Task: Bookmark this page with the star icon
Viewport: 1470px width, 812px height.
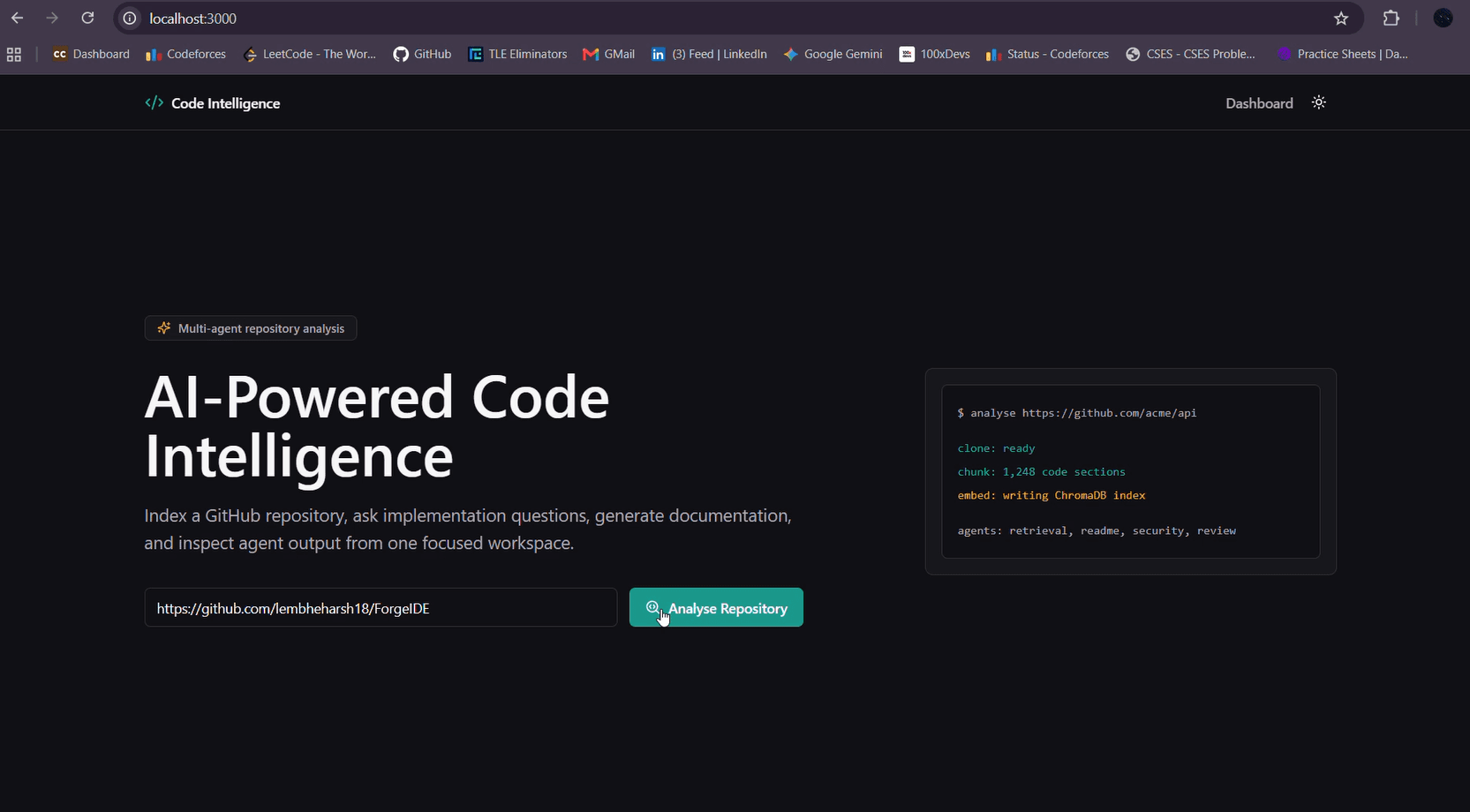Action: pos(1341,19)
